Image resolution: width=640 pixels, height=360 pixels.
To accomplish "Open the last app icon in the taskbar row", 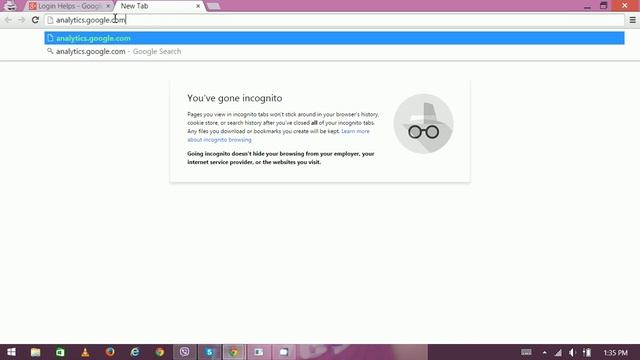I will coord(284,352).
